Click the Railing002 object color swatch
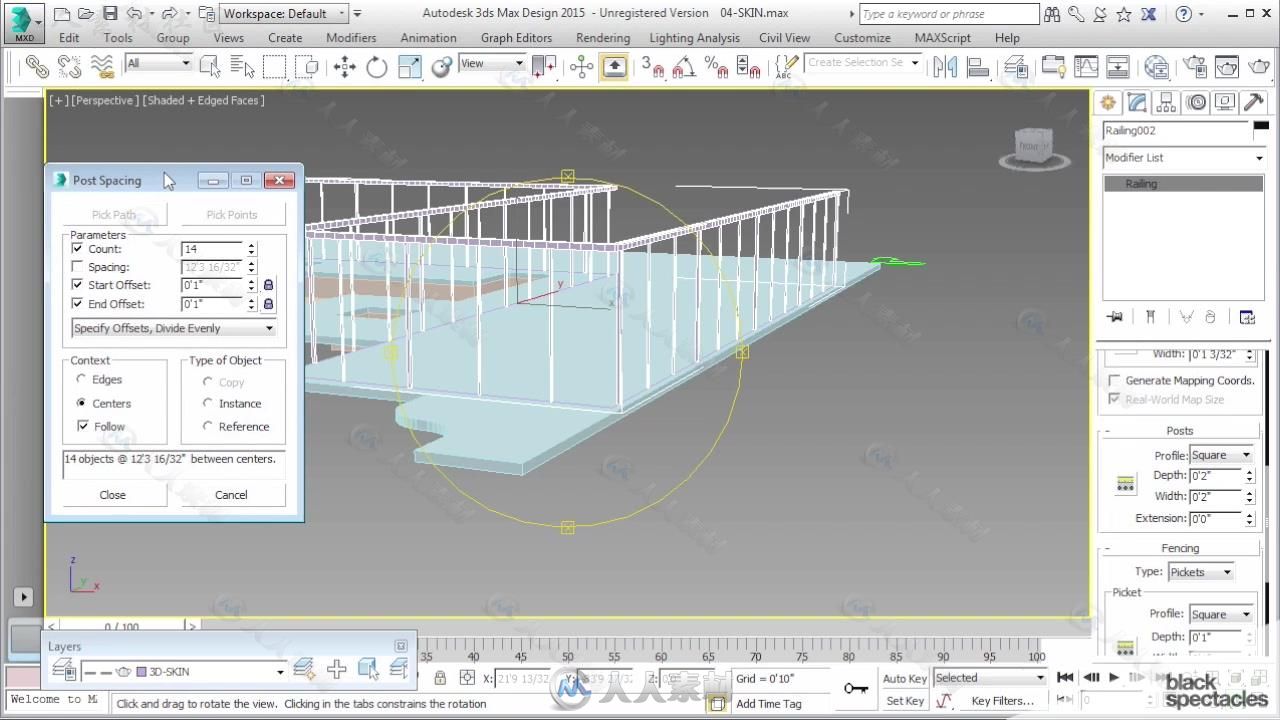 pos(1260,125)
